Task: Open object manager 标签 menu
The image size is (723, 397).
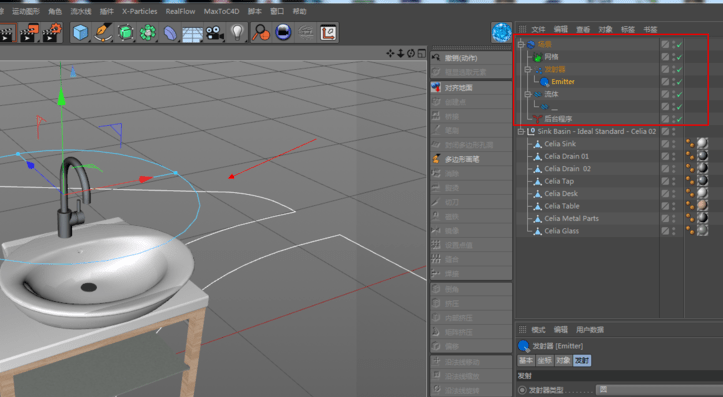Action: pyautogui.click(x=628, y=30)
